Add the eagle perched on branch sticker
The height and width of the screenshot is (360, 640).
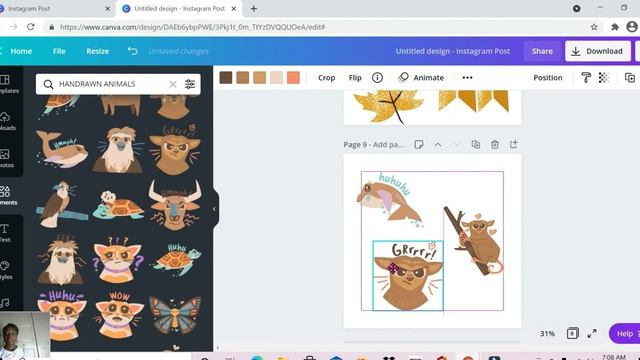61,204
